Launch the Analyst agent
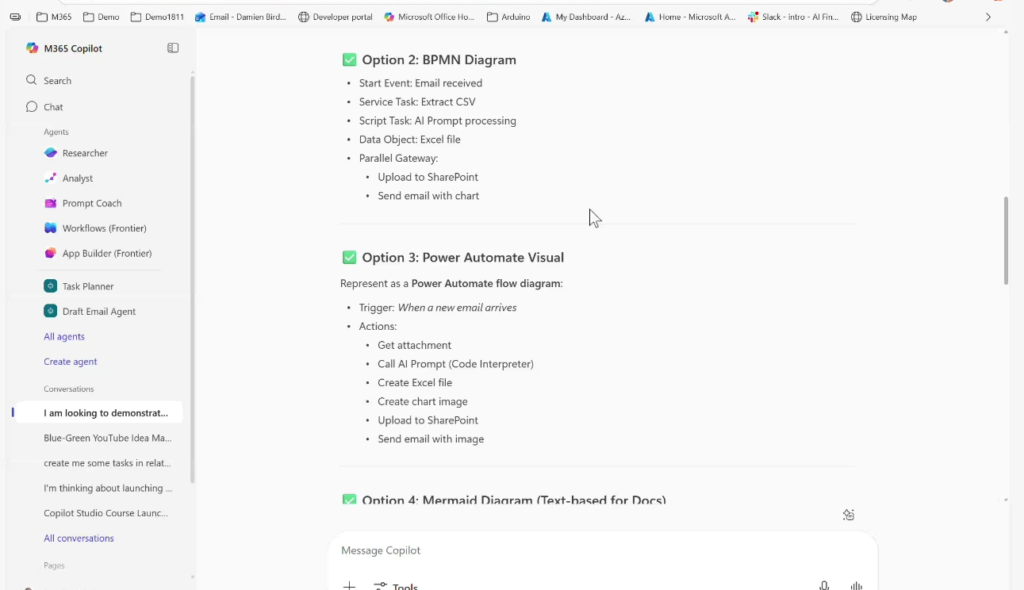Image resolution: width=1024 pixels, height=590 pixels. pyautogui.click(x=77, y=178)
